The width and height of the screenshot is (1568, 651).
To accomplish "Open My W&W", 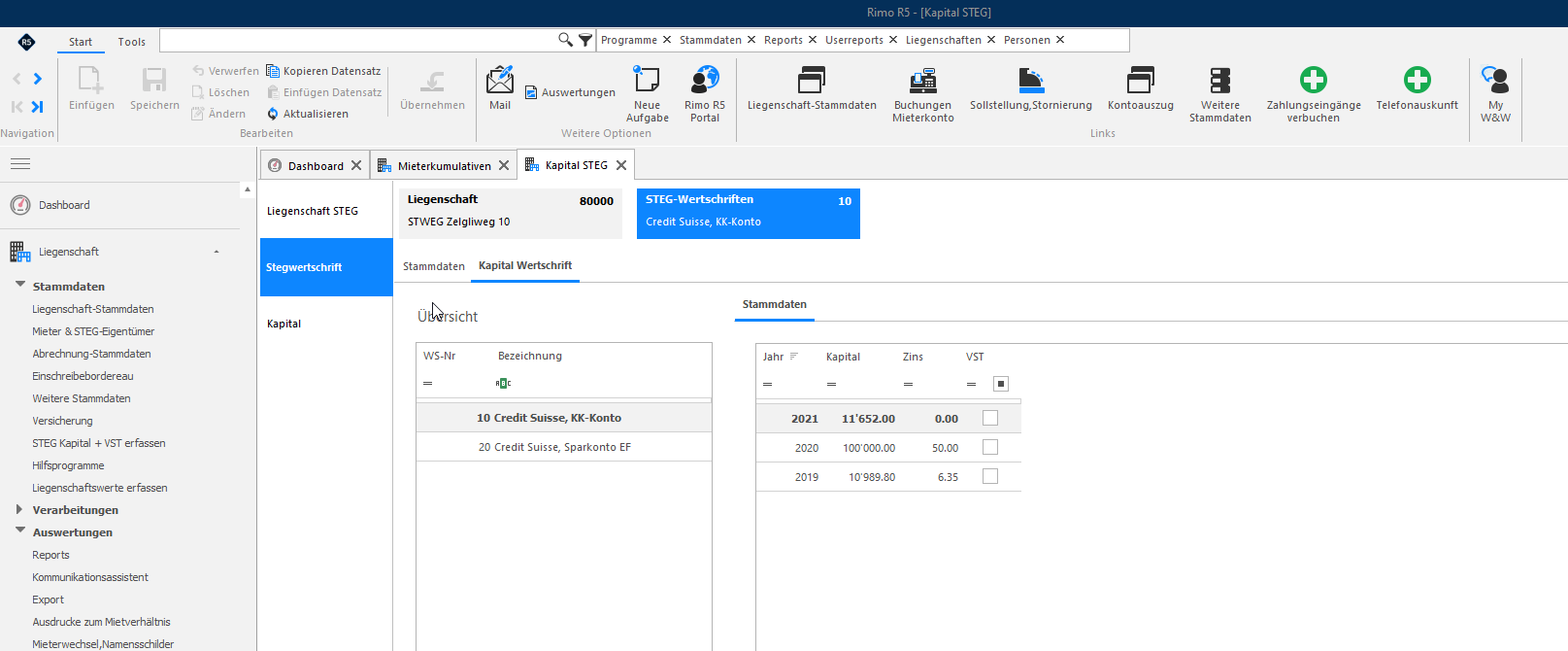I will (1495, 94).
